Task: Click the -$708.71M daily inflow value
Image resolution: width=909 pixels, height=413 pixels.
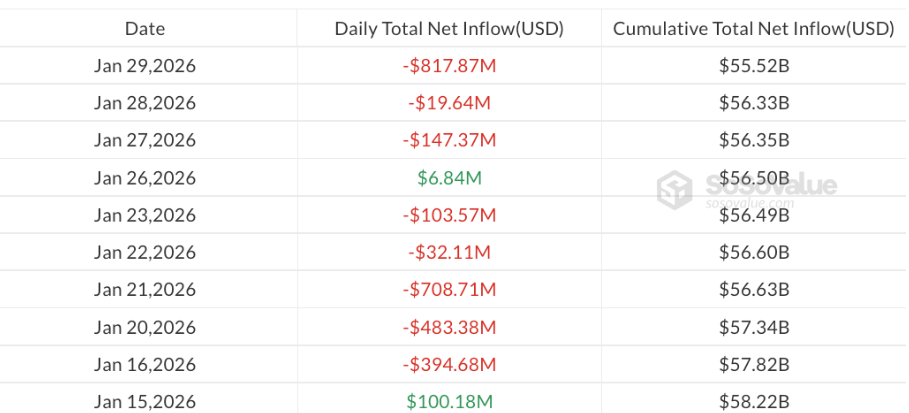Action: coord(449,290)
